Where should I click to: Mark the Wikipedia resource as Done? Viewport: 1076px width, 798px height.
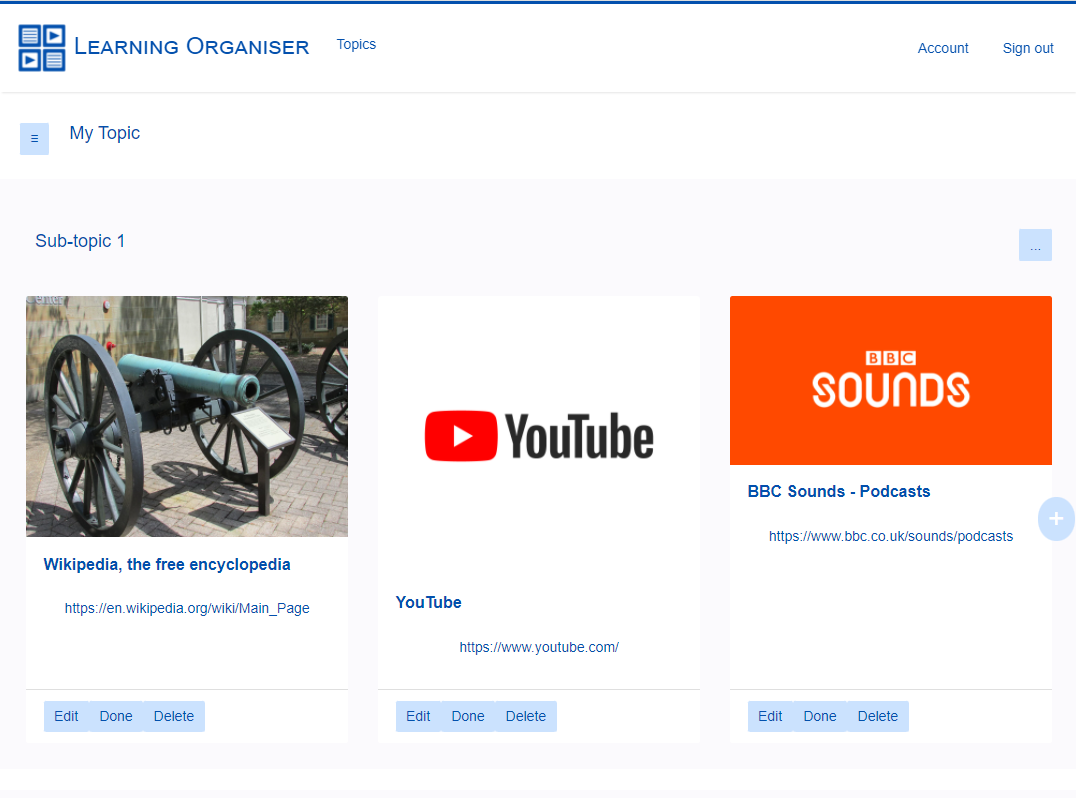(x=116, y=716)
